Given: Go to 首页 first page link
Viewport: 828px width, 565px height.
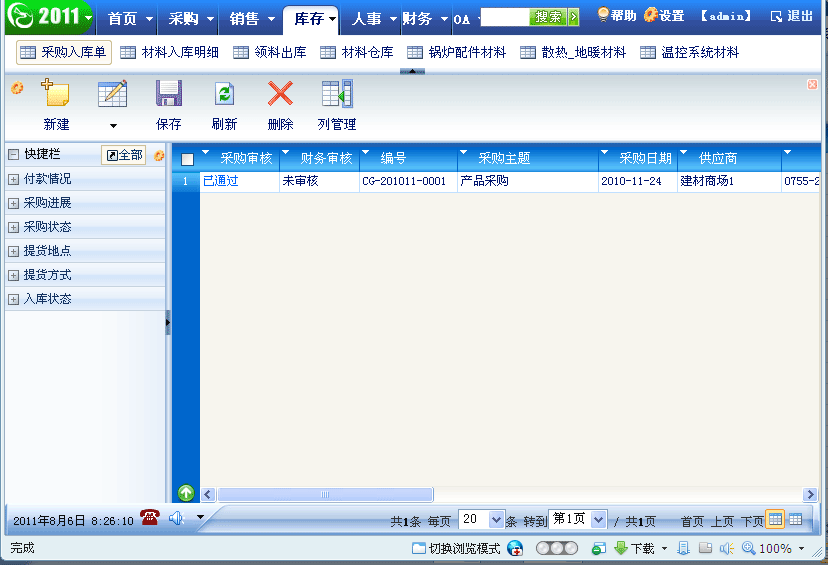Looking at the screenshot, I should click(x=692, y=522).
